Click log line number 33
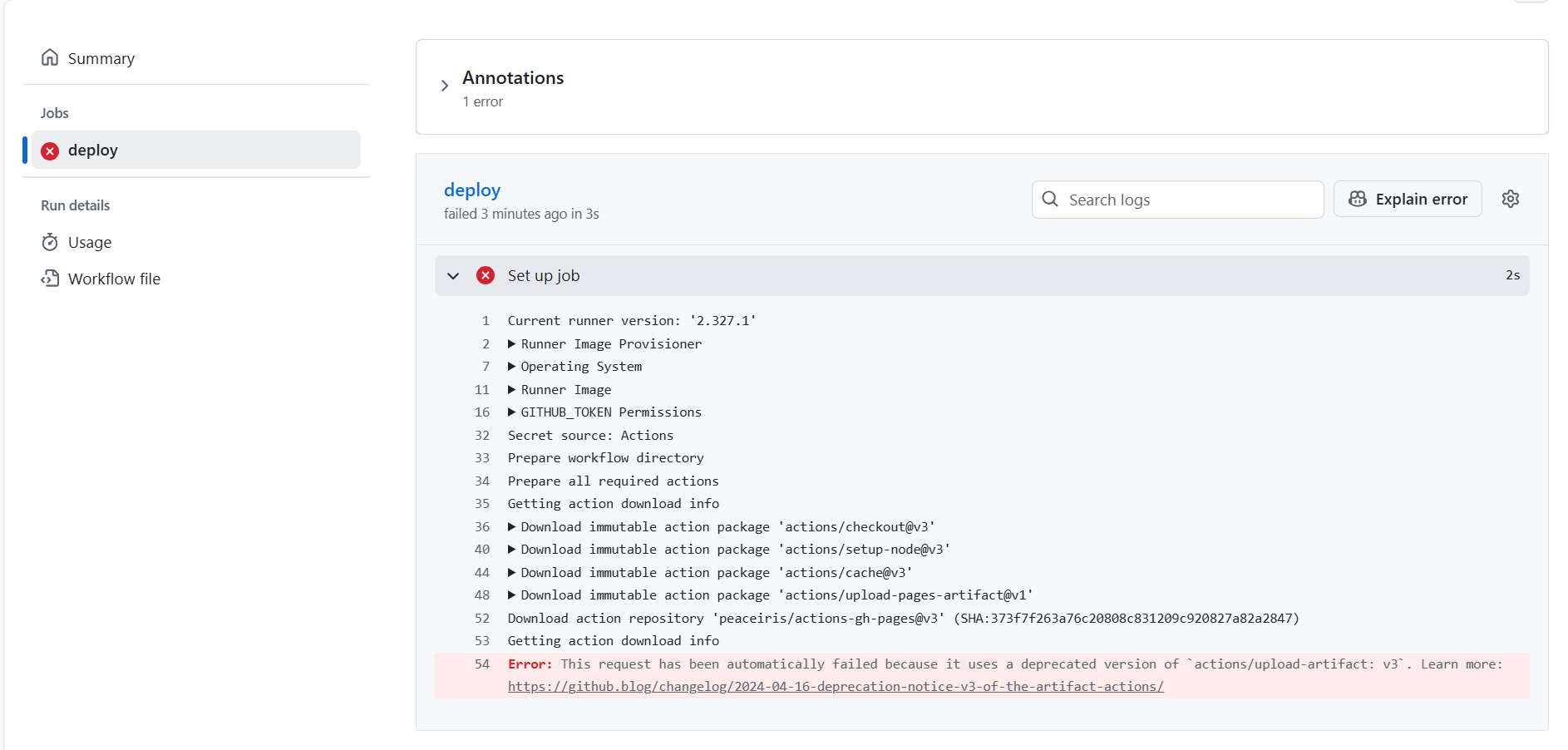This screenshot has width=1568, height=750. 482,458
